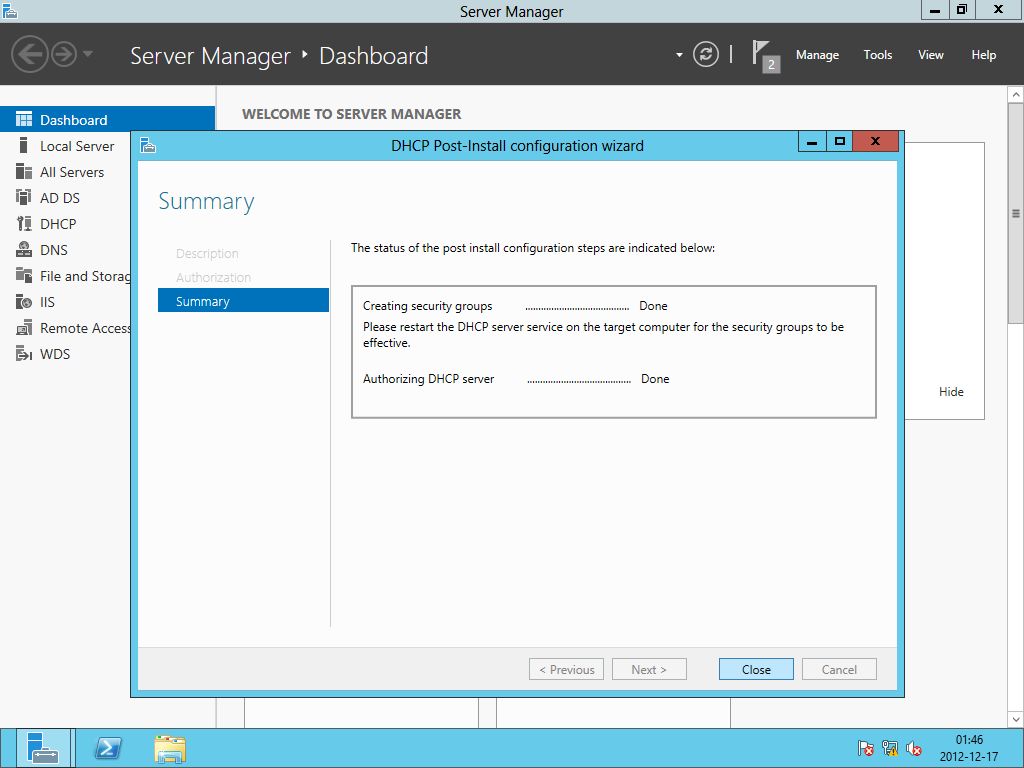Image resolution: width=1024 pixels, height=768 pixels.
Task: Open the Tools menu
Action: (x=877, y=55)
